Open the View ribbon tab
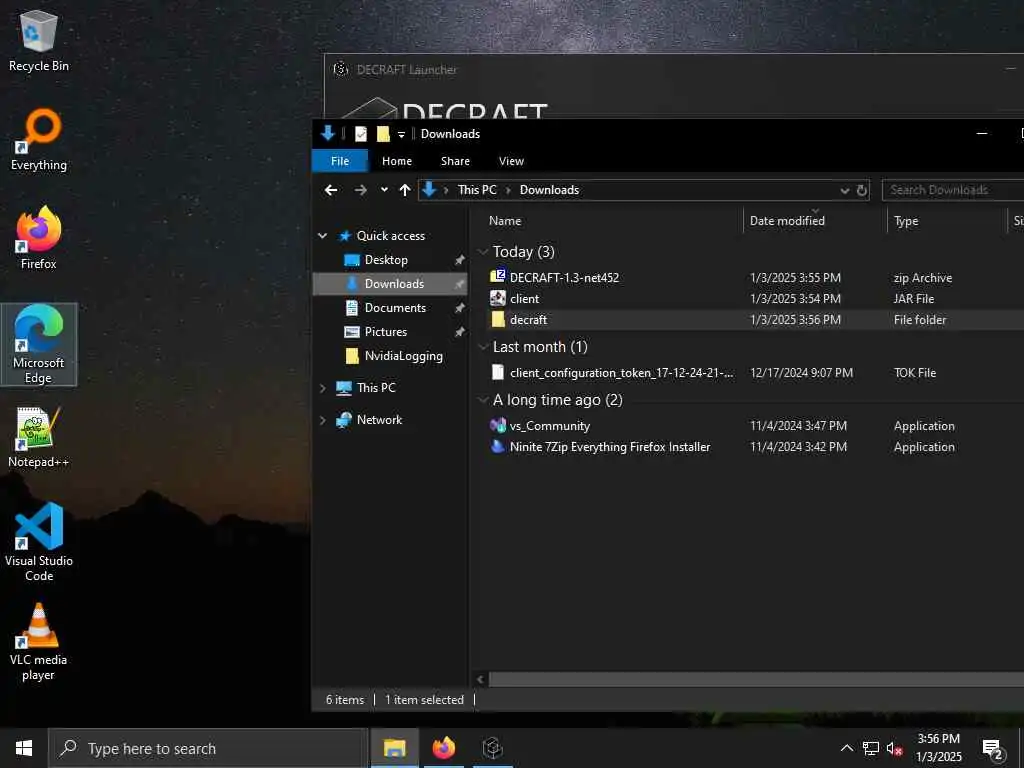This screenshot has height=768, width=1024. [511, 161]
